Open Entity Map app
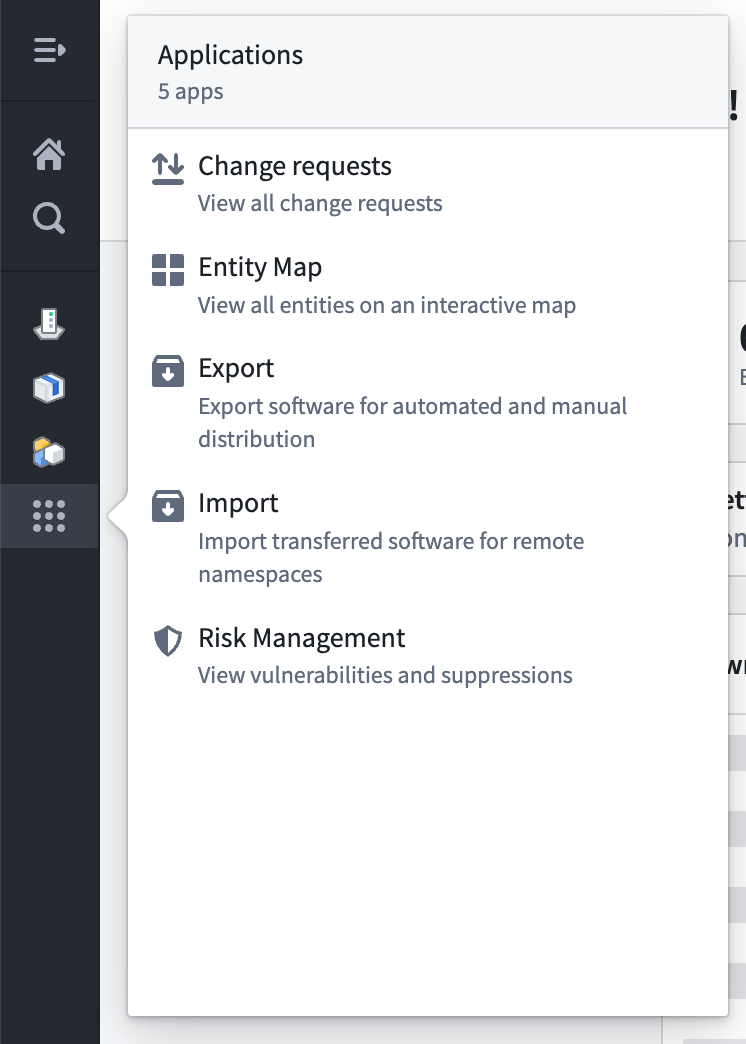This screenshot has width=746, height=1044. click(x=260, y=267)
